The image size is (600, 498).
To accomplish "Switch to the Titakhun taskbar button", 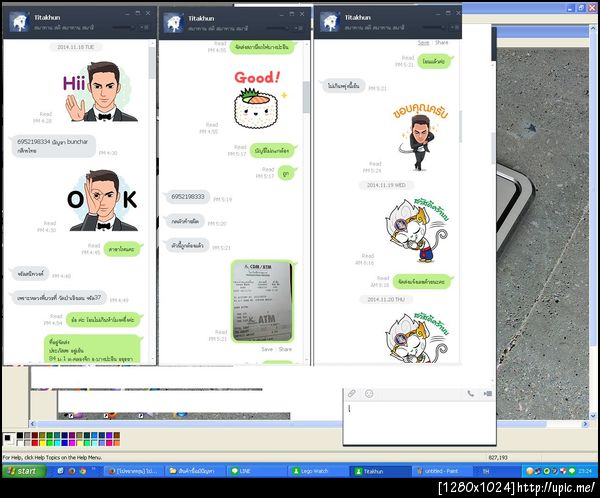I will click(379, 471).
